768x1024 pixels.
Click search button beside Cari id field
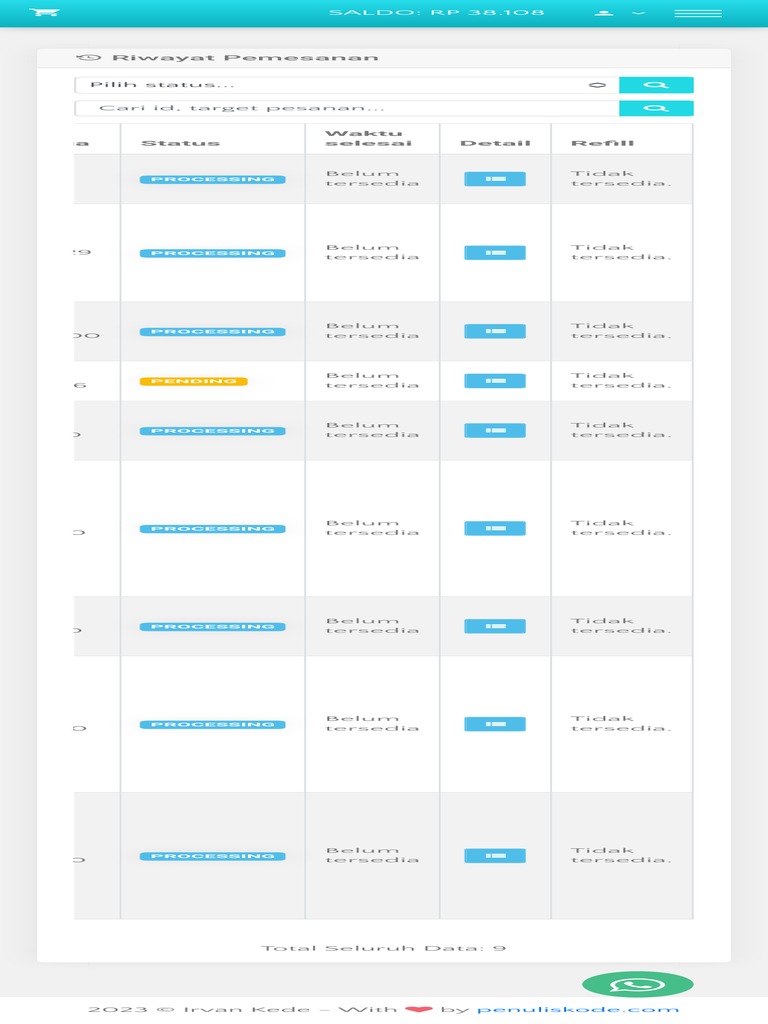coord(656,108)
